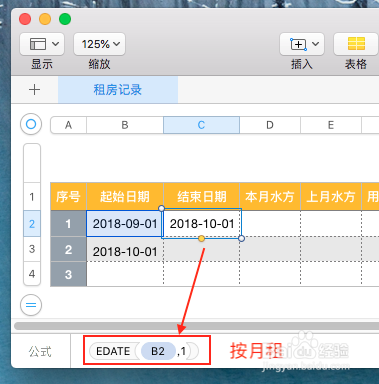Image resolution: width=379 pixels, height=384 pixels.
Task: Add a new sheet with plus button
Action: point(34,90)
